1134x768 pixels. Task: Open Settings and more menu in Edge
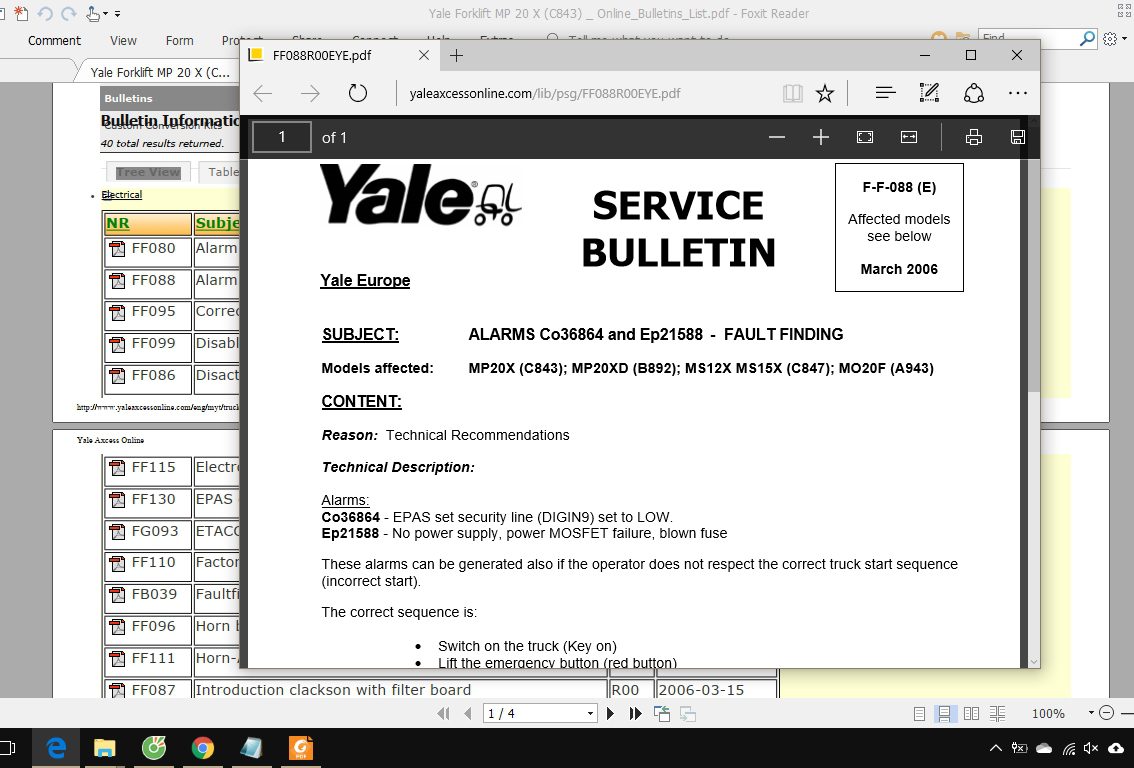coord(1017,92)
